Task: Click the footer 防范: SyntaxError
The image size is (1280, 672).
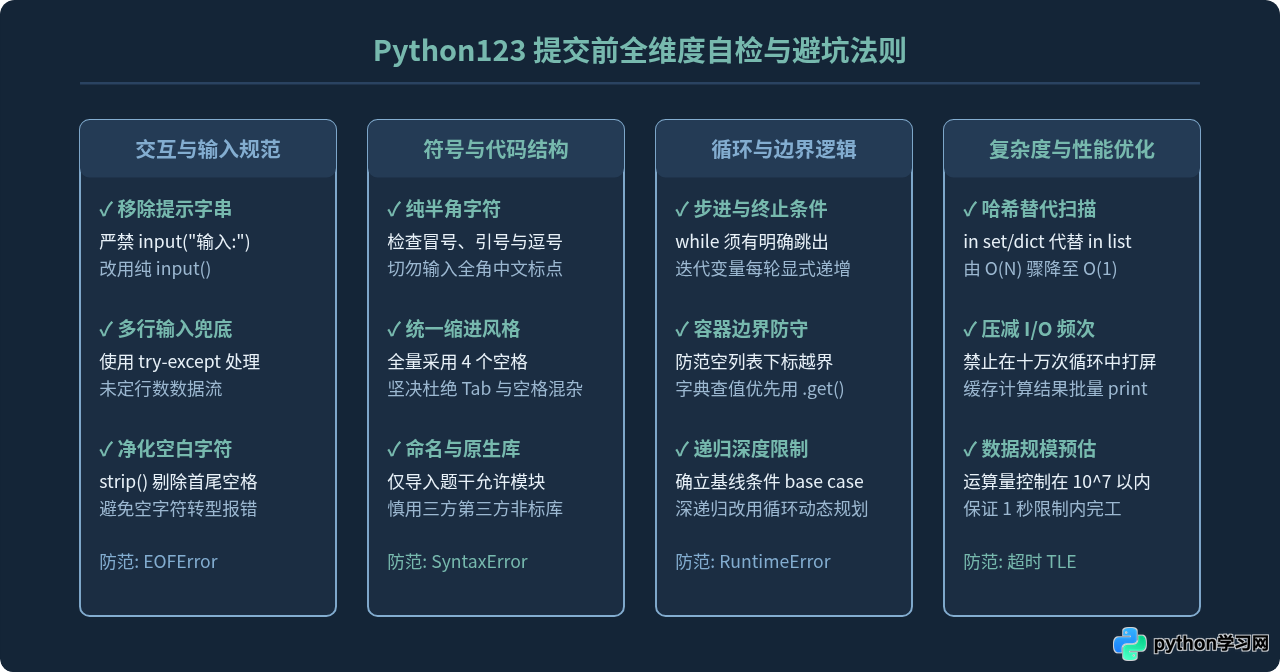Action: 457,561
